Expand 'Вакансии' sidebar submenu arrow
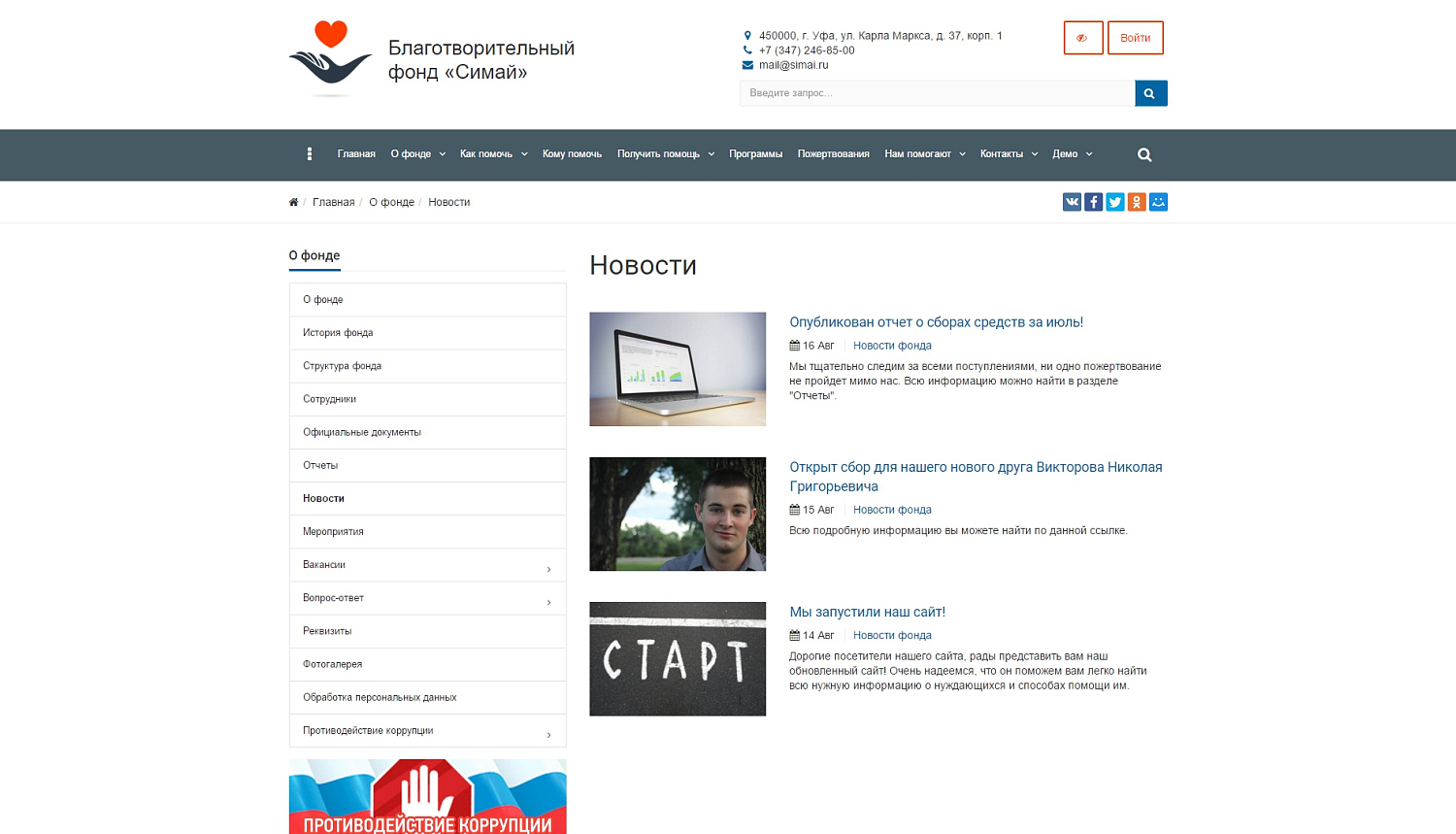 click(548, 569)
